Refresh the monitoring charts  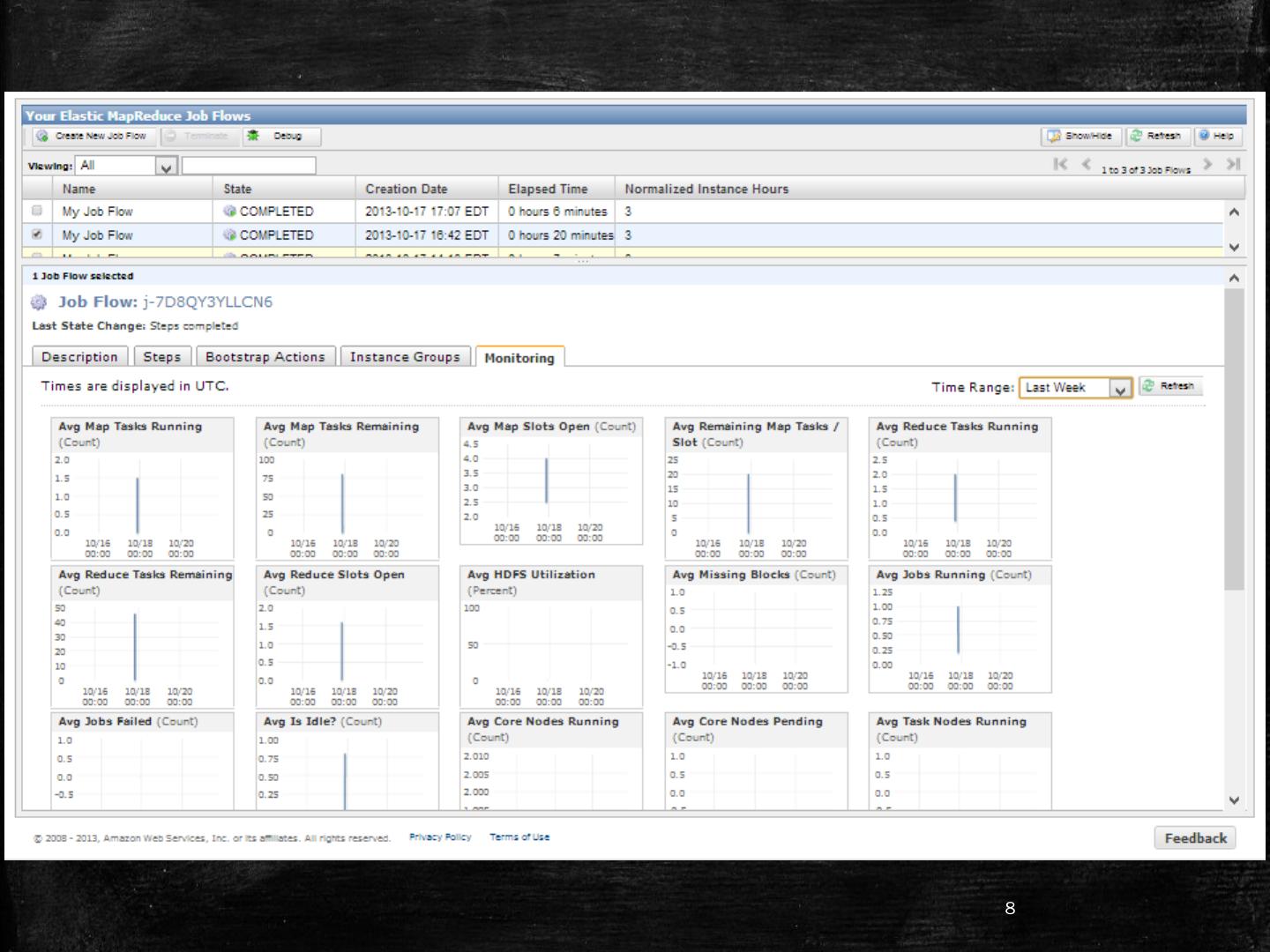(1170, 386)
